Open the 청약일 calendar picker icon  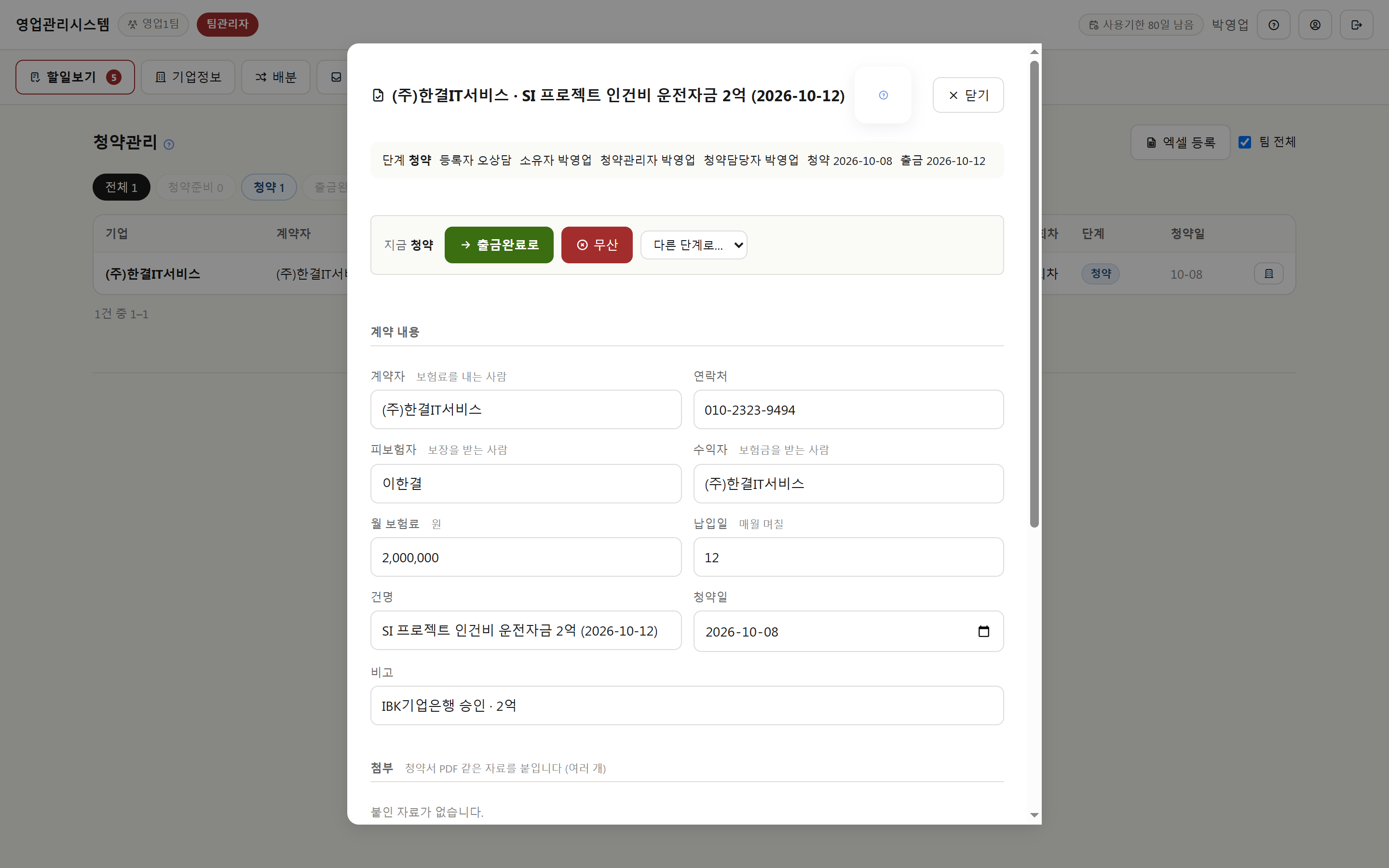(983, 632)
